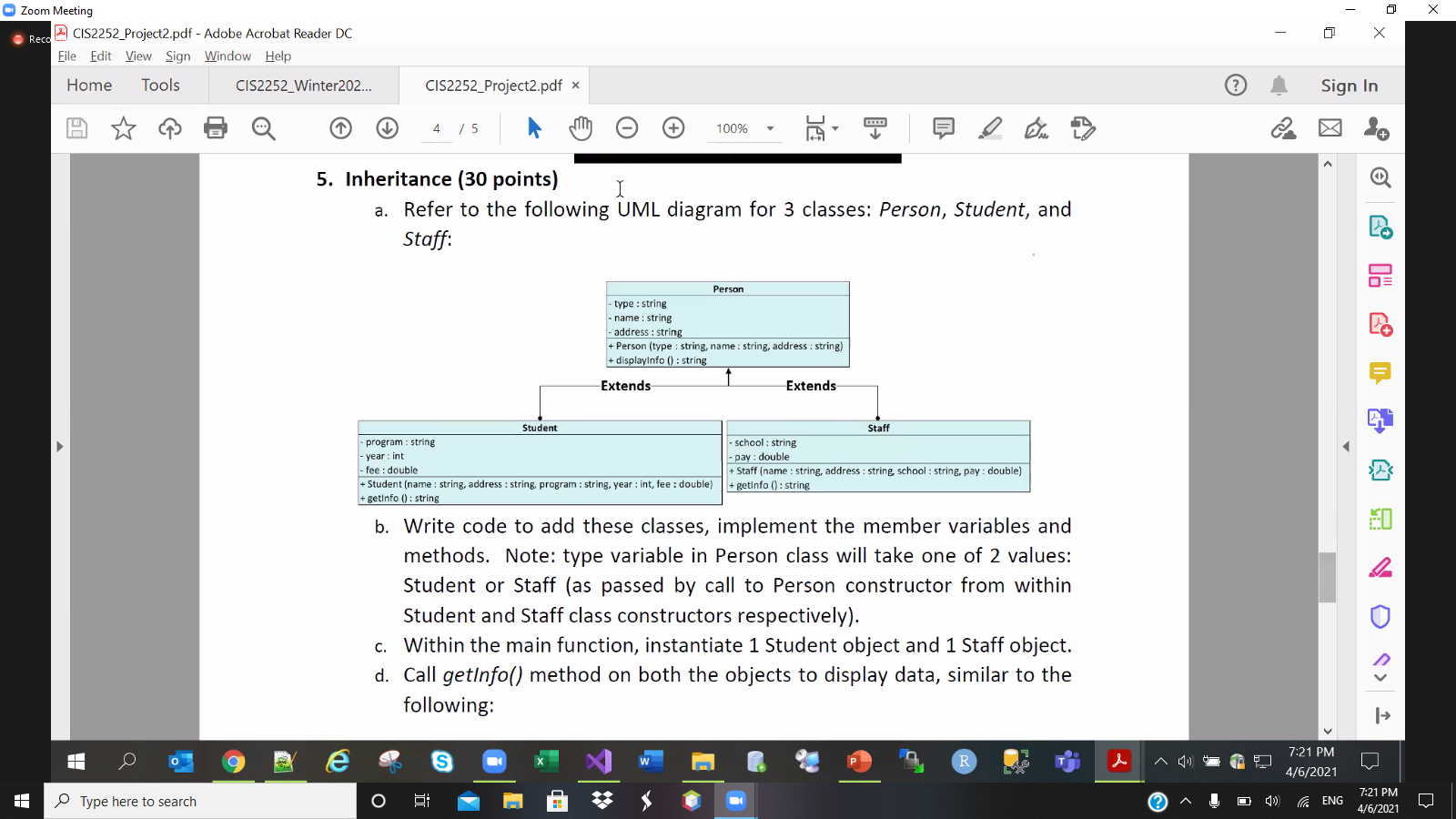Launch Google Chrome from the taskbar

tap(234, 763)
